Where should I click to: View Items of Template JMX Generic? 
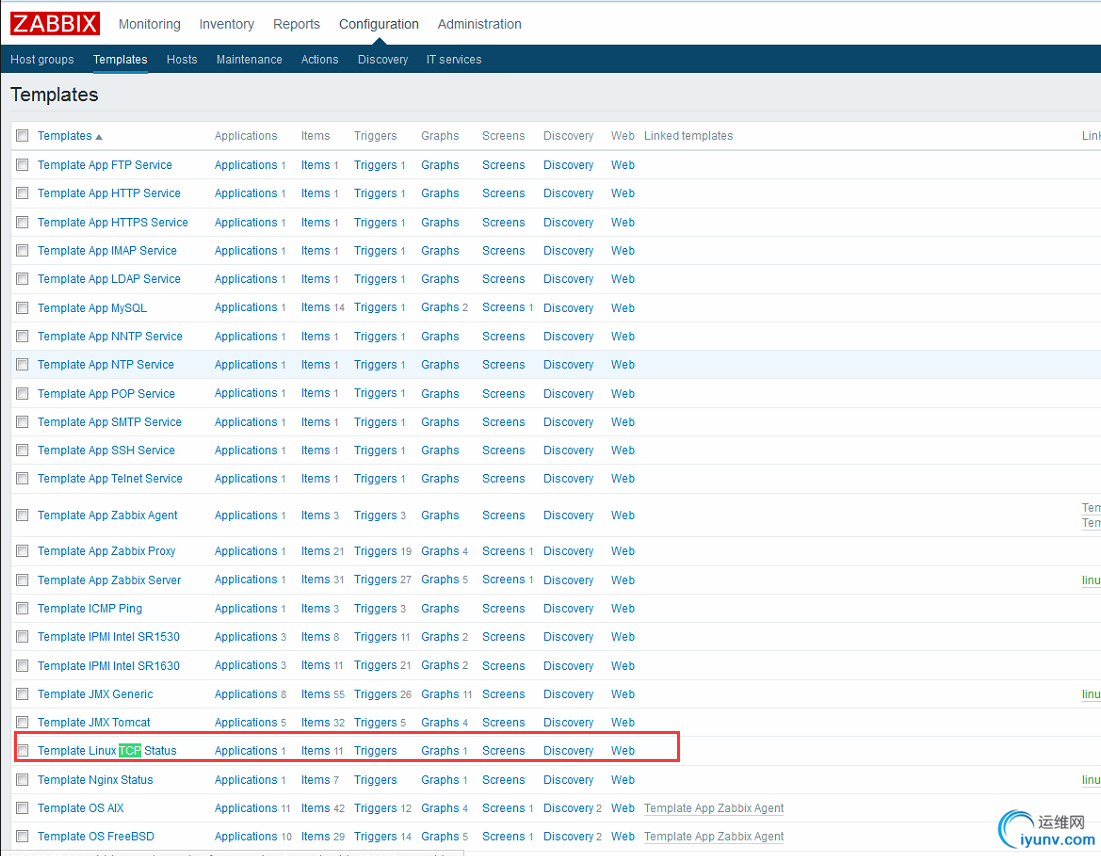point(315,694)
